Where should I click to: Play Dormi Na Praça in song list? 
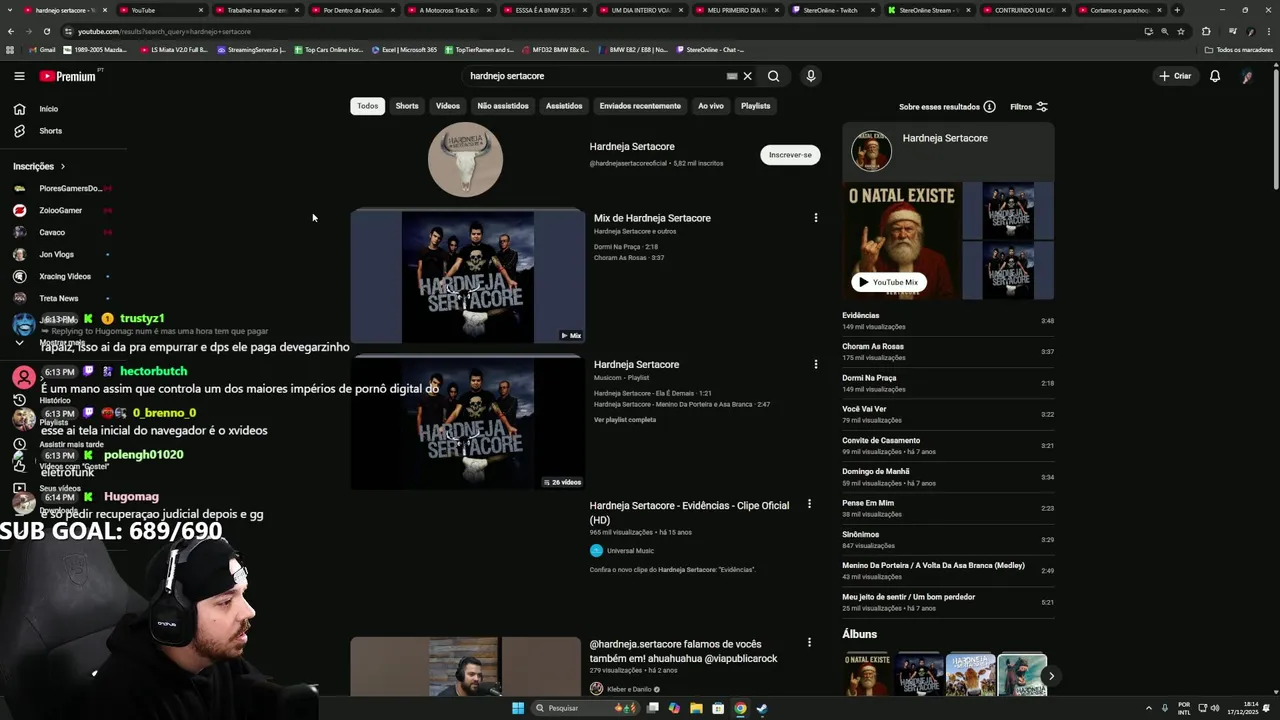click(x=947, y=383)
